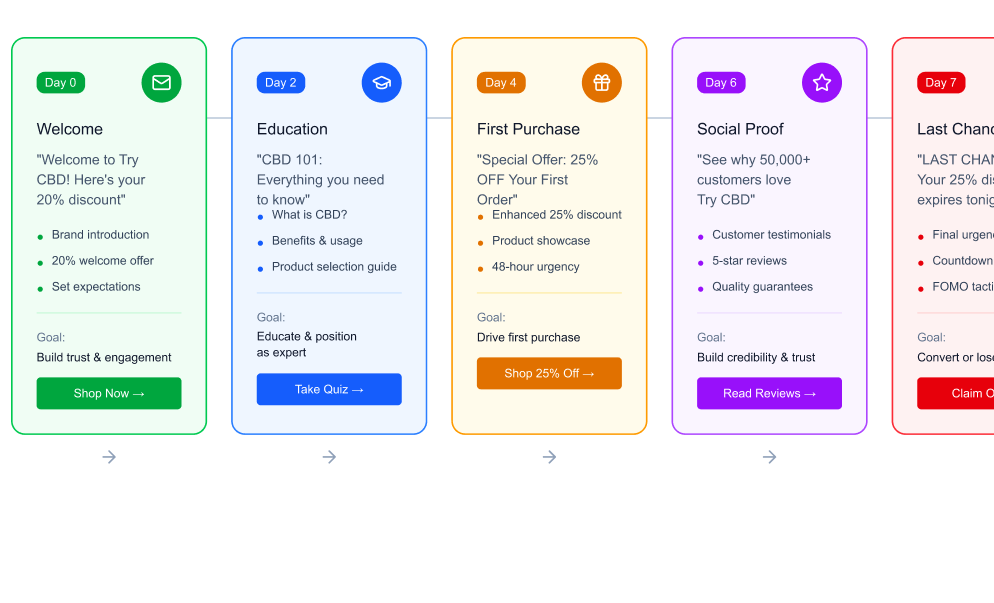Click the arrow below the Education card
The height and width of the screenshot is (603, 994).
[329, 457]
